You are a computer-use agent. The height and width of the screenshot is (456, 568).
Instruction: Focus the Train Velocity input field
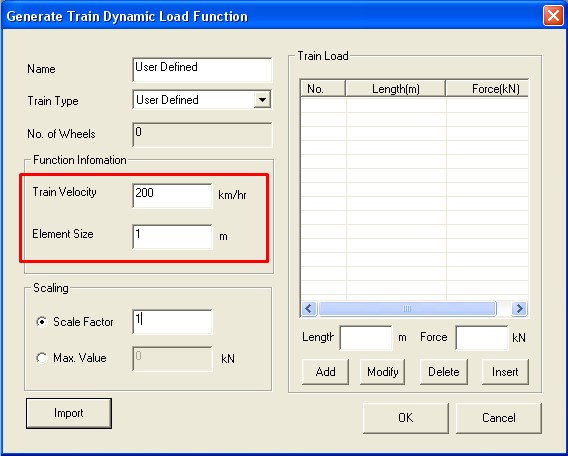pos(172,196)
